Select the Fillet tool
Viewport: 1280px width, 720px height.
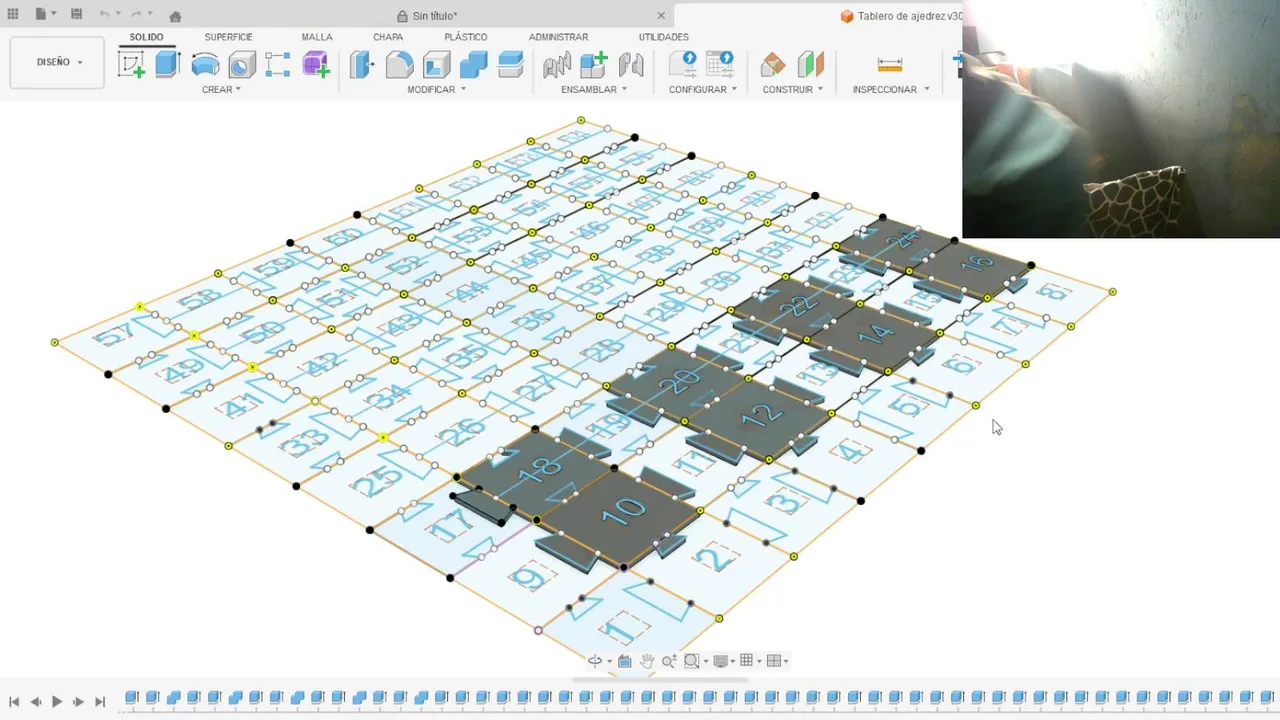pyautogui.click(x=399, y=65)
